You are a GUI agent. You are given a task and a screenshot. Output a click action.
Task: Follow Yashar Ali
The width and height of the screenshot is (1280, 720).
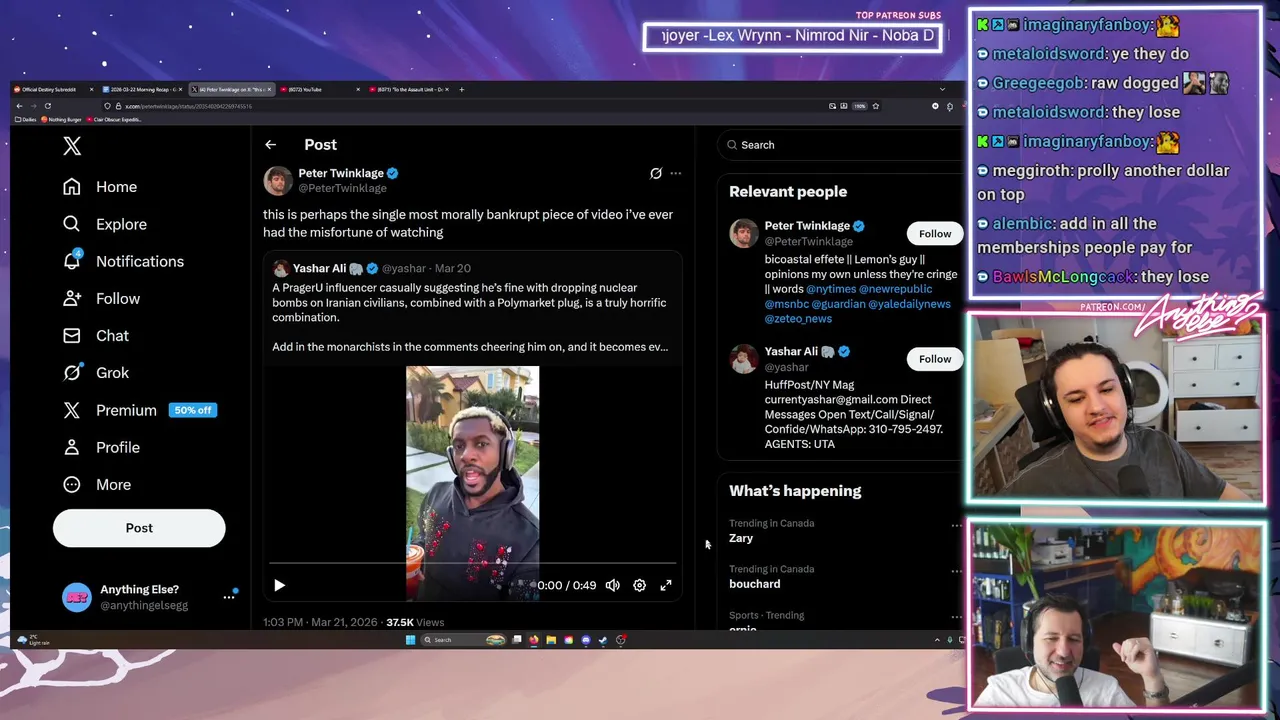935,359
